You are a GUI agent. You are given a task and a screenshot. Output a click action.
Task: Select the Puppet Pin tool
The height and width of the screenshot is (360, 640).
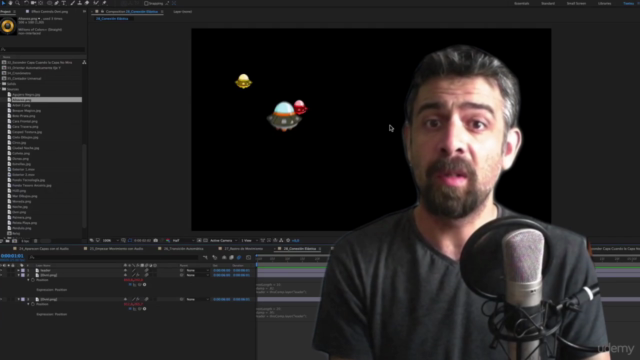(104, 3)
